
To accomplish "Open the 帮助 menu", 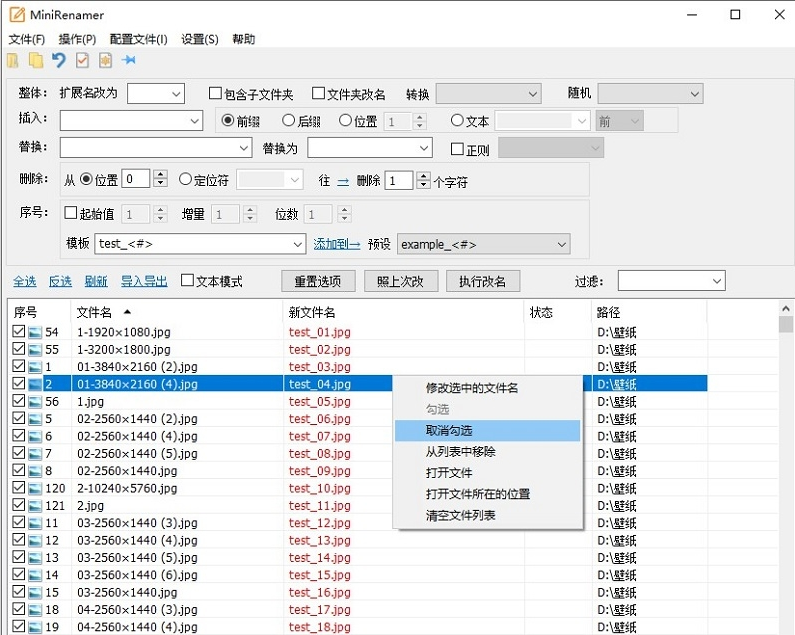I will pos(243,40).
